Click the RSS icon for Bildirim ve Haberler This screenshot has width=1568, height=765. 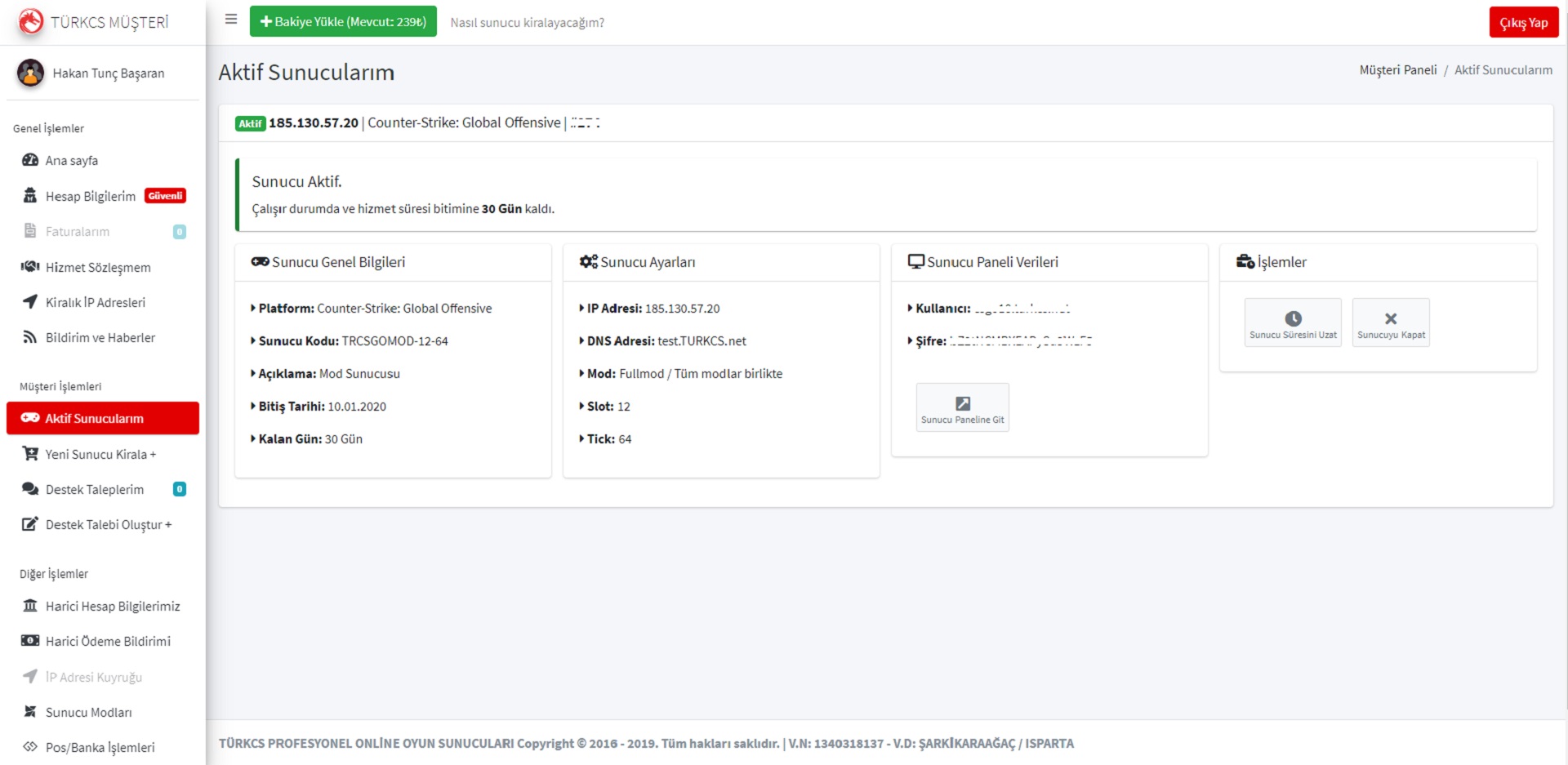(30, 337)
